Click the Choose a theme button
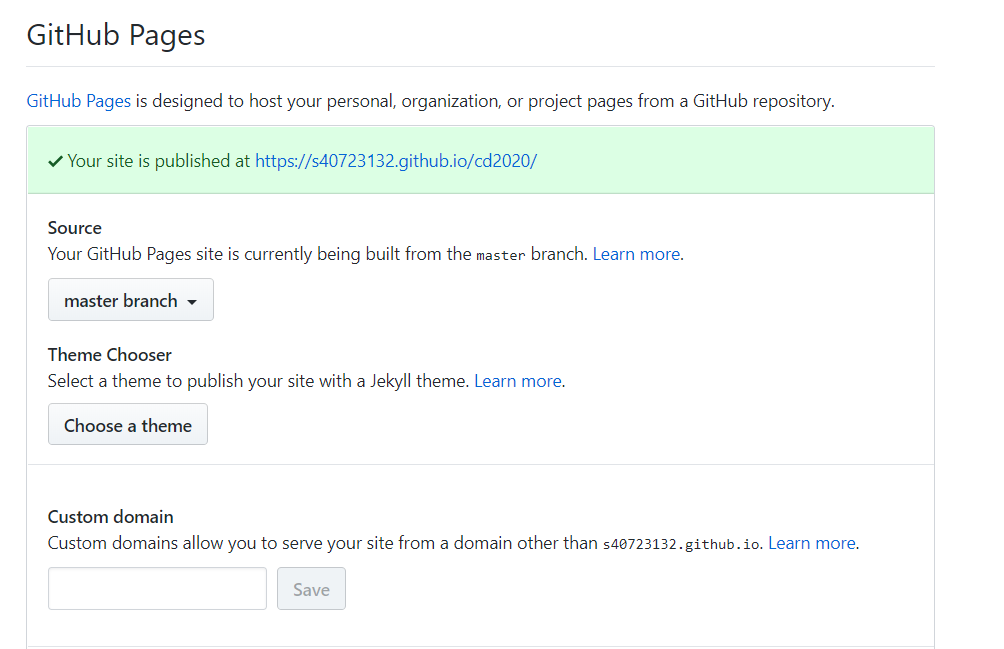1004x649 pixels. coord(128,424)
